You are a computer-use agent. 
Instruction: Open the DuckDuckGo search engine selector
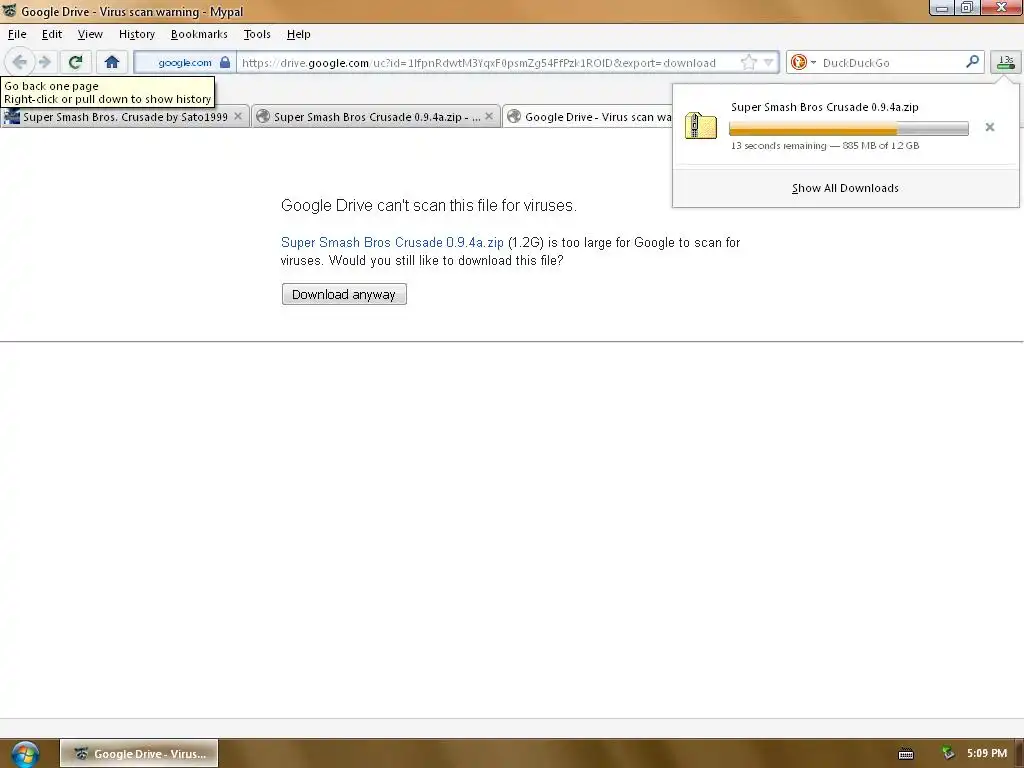pyautogui.click(x=803, y=62)
